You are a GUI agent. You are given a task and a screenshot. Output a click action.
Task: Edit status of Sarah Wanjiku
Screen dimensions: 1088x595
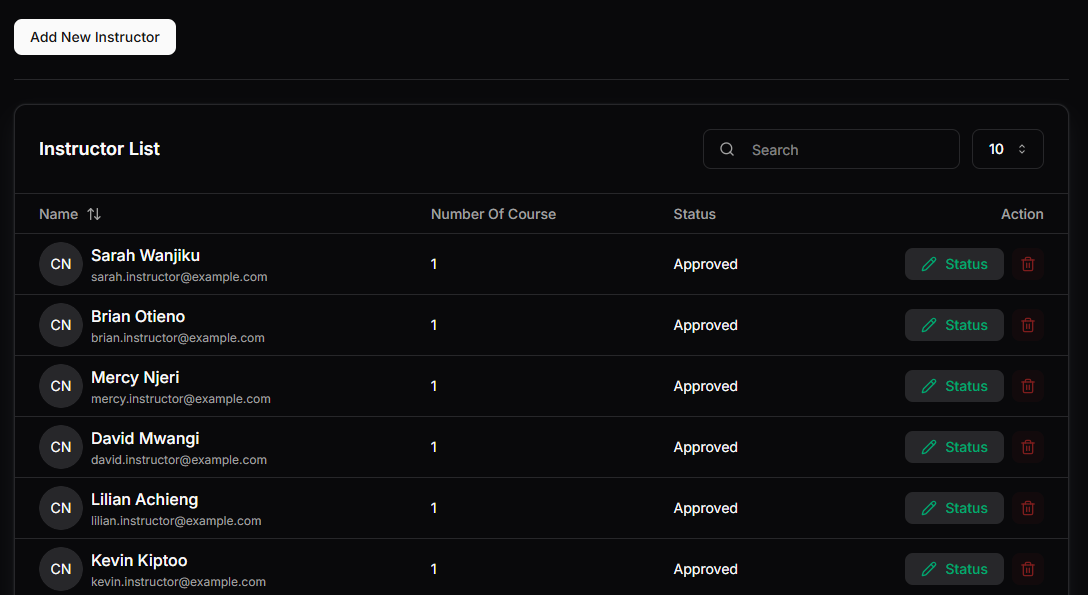click(954, 264)
